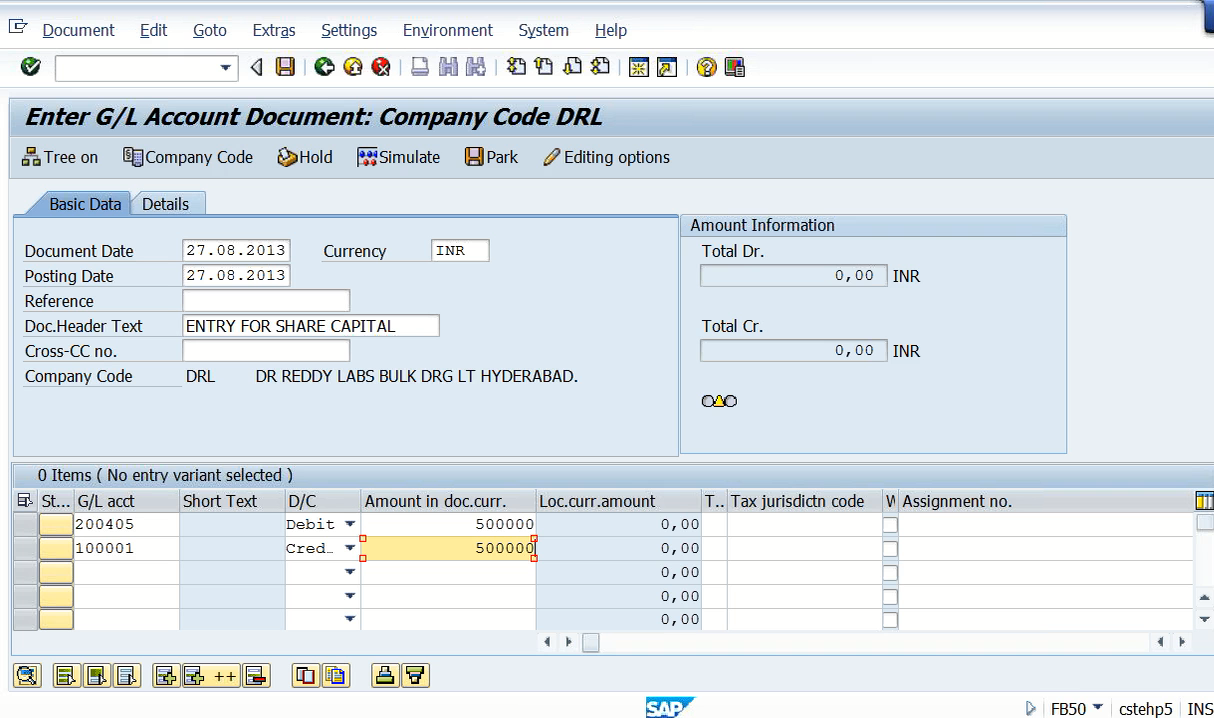Open the Environment menu
This screenshot has width=1214, height=718.
(x=448, y=30)
